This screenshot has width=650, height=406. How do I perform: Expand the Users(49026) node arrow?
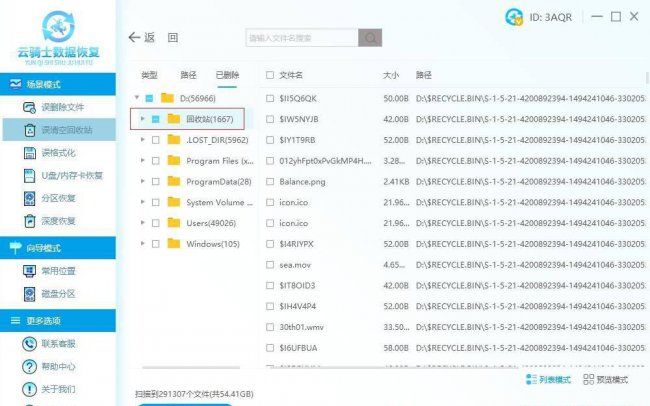click(143, 222)
